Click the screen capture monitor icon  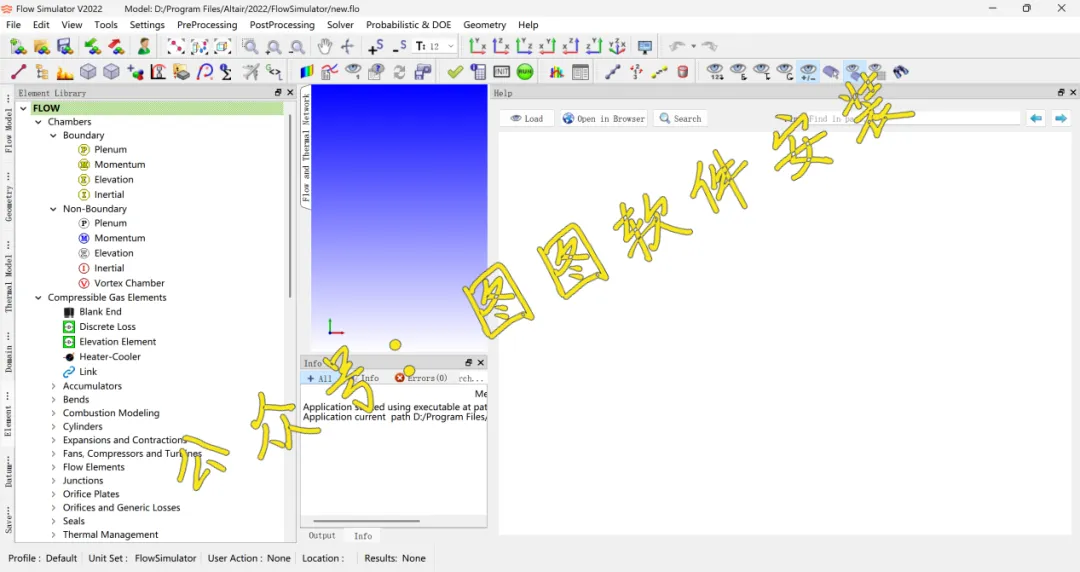[645, 47]
